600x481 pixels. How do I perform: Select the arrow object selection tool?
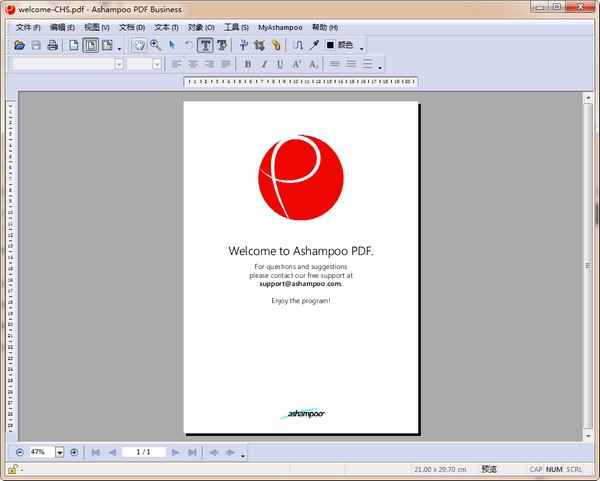[x=172, y=45]
